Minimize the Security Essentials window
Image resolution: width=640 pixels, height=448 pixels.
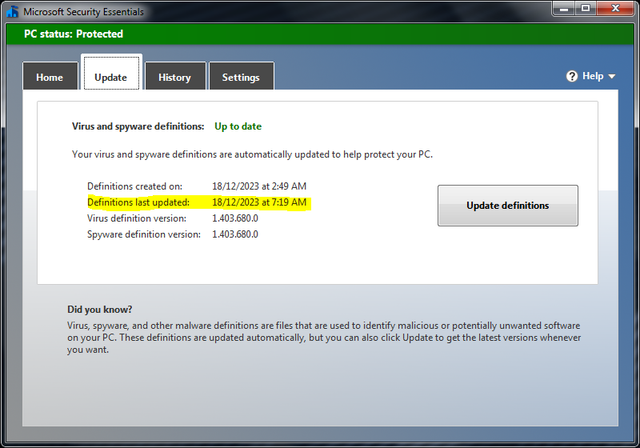click(x=564, y=9)
